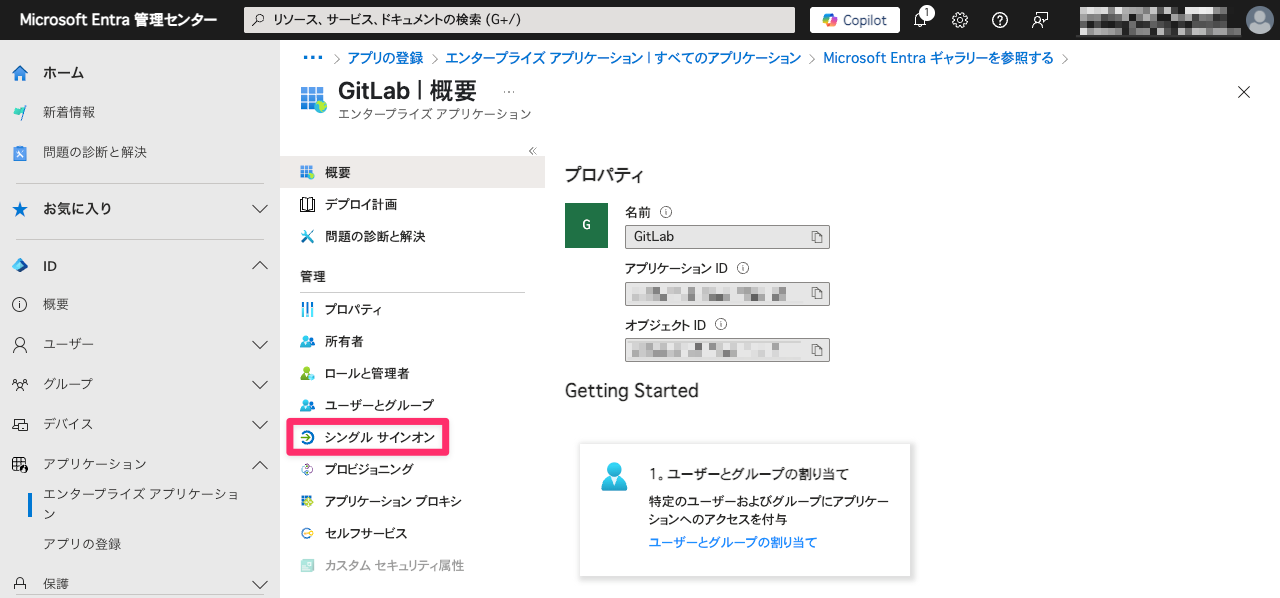Open the user account avatar
Image resolution: width=1280 pixels, height=598 pixels.
coord(1258,20)
